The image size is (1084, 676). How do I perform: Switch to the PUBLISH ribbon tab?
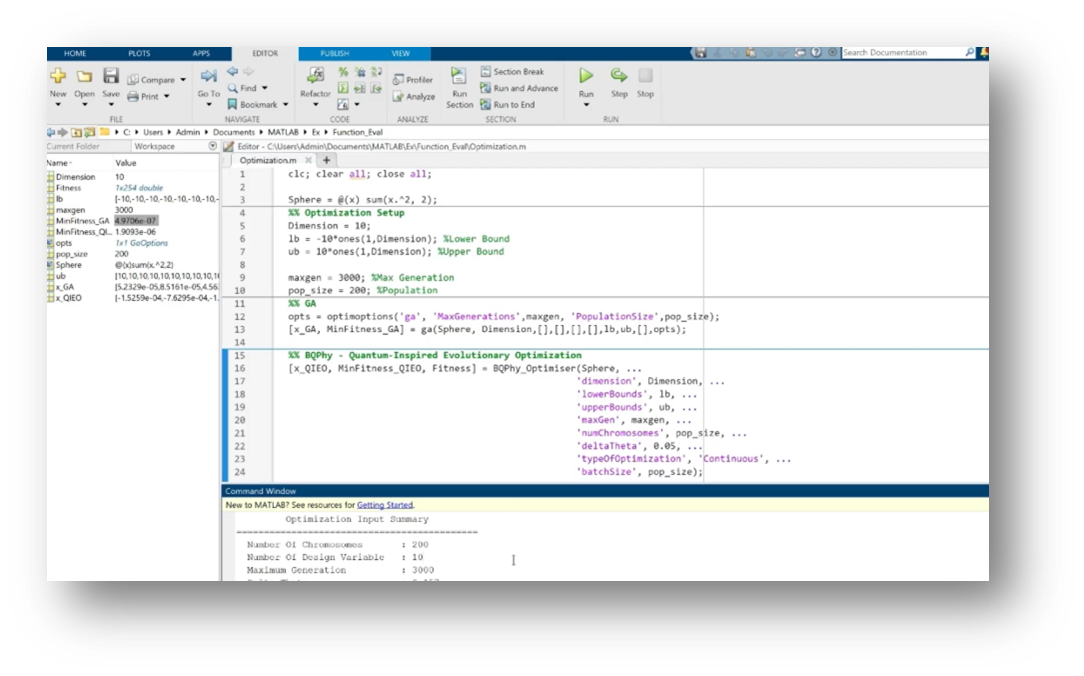click(334, 53)
